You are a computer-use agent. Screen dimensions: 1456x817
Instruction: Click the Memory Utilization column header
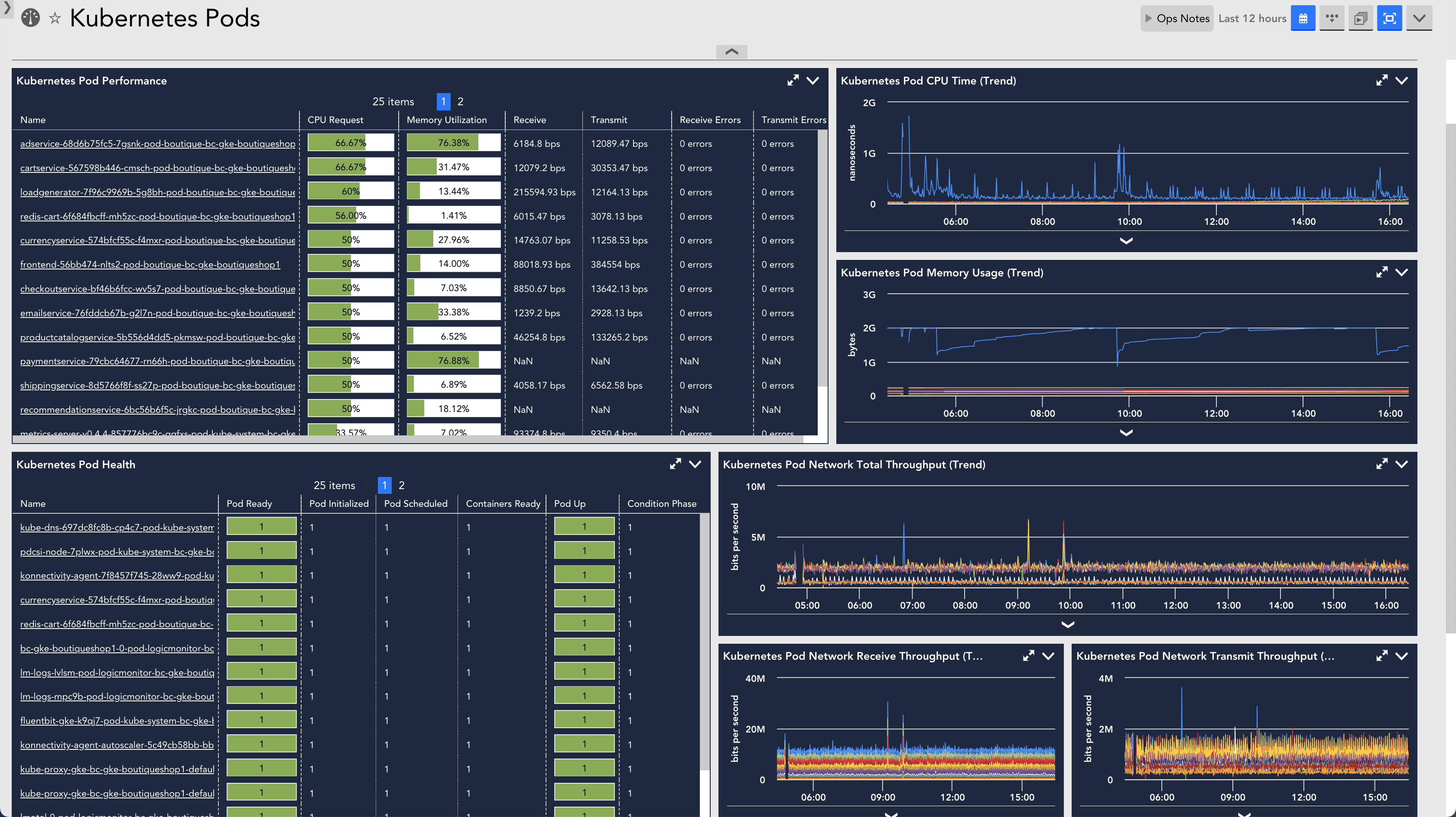[x=446, y=120]
